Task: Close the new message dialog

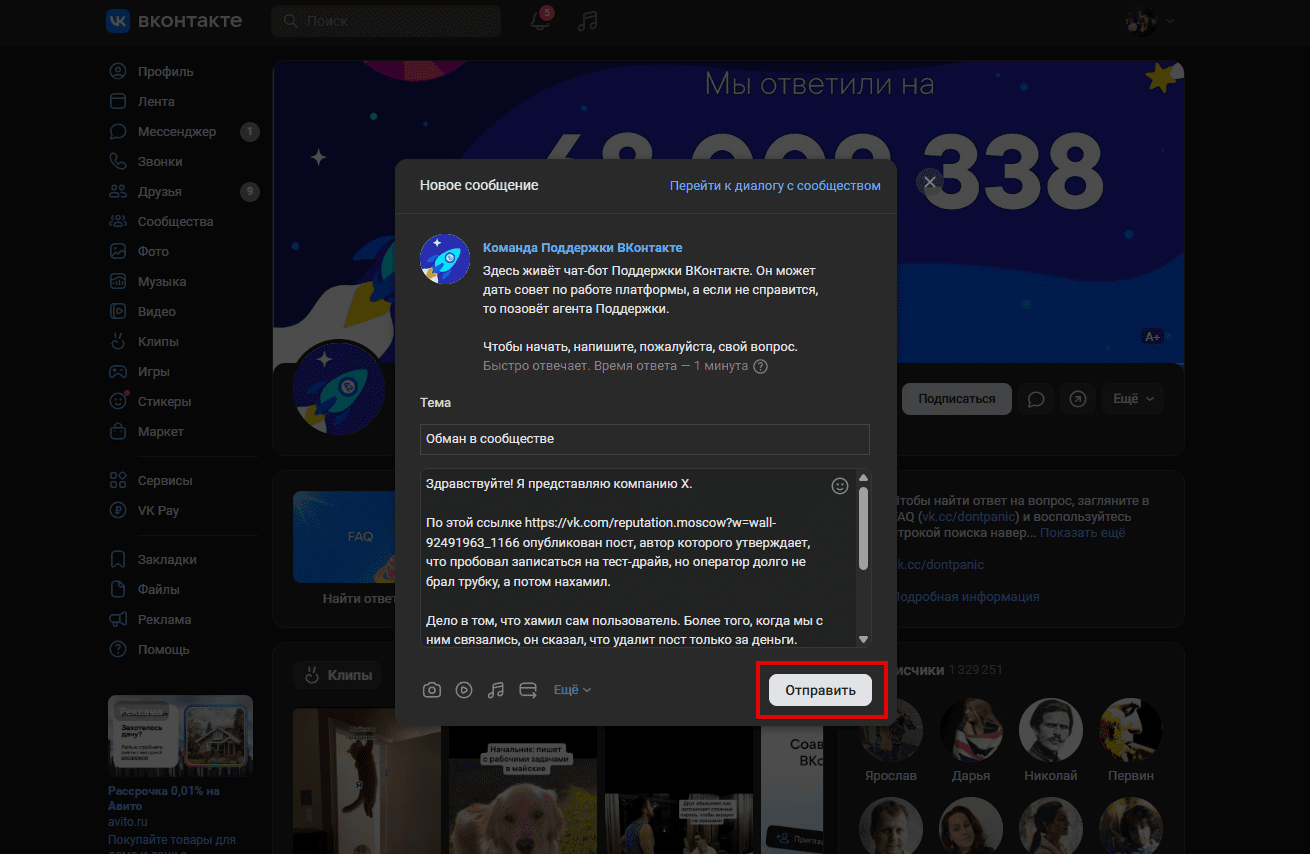Action: tap(930, 182)
